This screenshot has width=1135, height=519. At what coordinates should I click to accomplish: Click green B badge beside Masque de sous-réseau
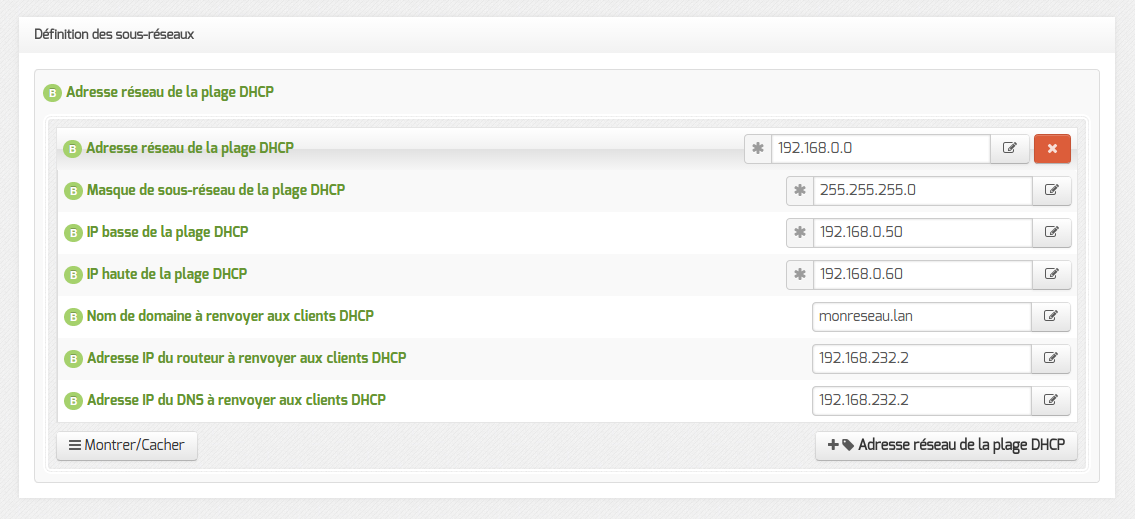72,191
